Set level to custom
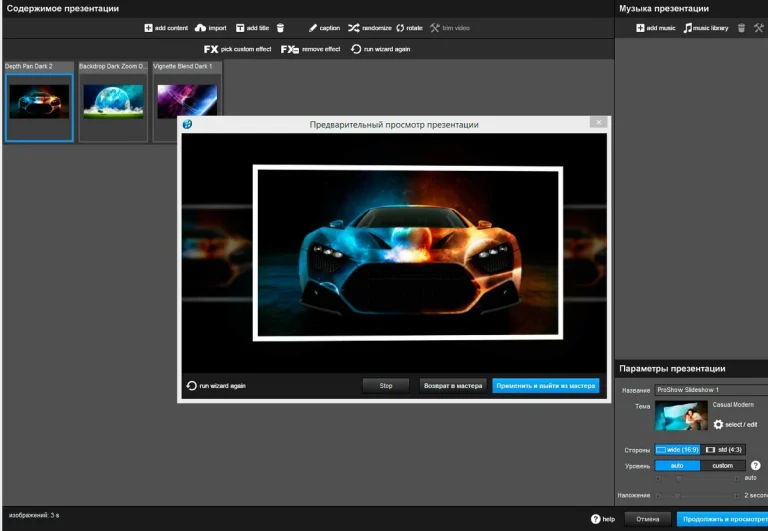The image size is (768, 531). click(723, 465)
